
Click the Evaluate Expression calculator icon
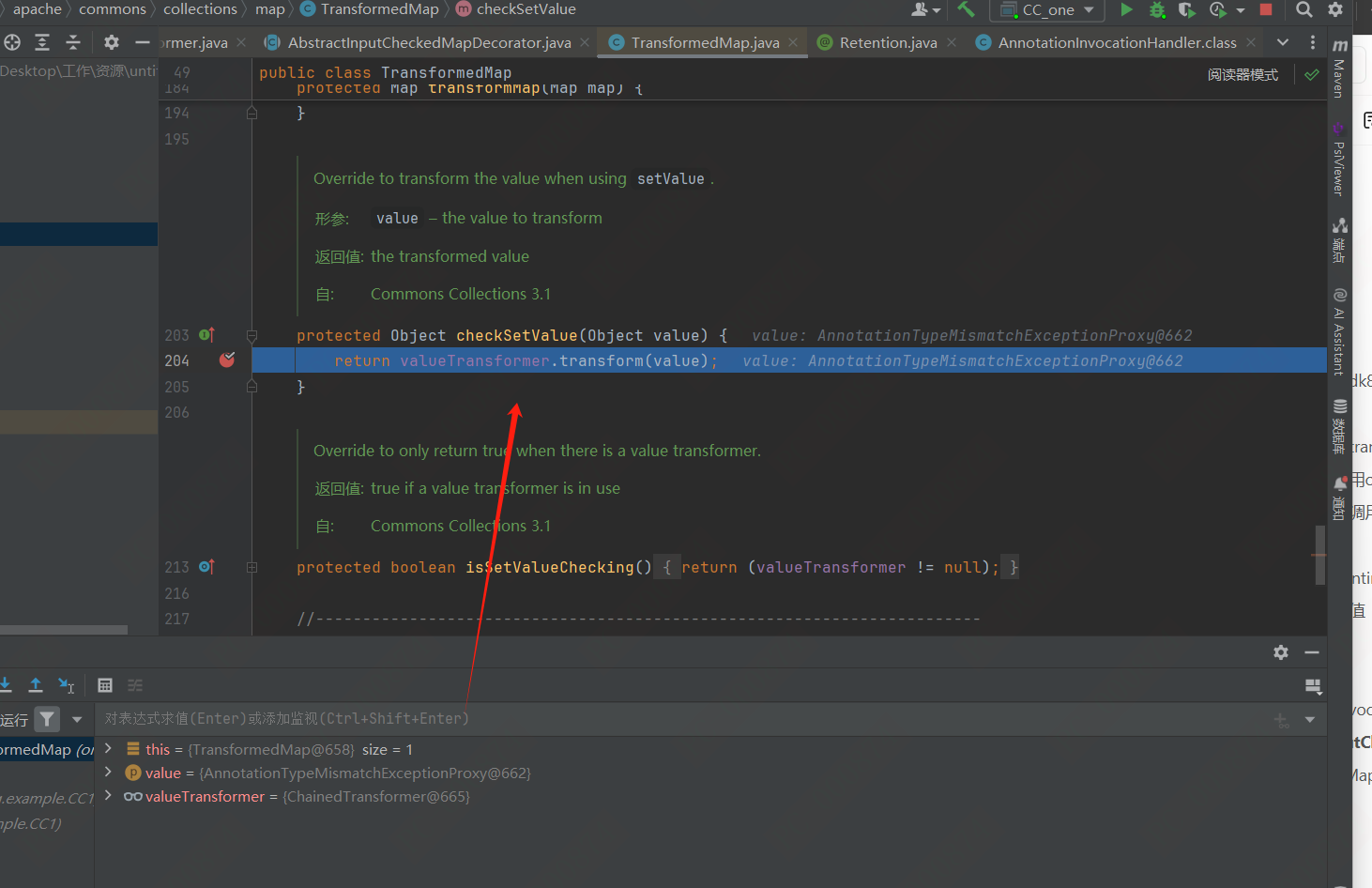pyautogui.click(x=105, y=685)
